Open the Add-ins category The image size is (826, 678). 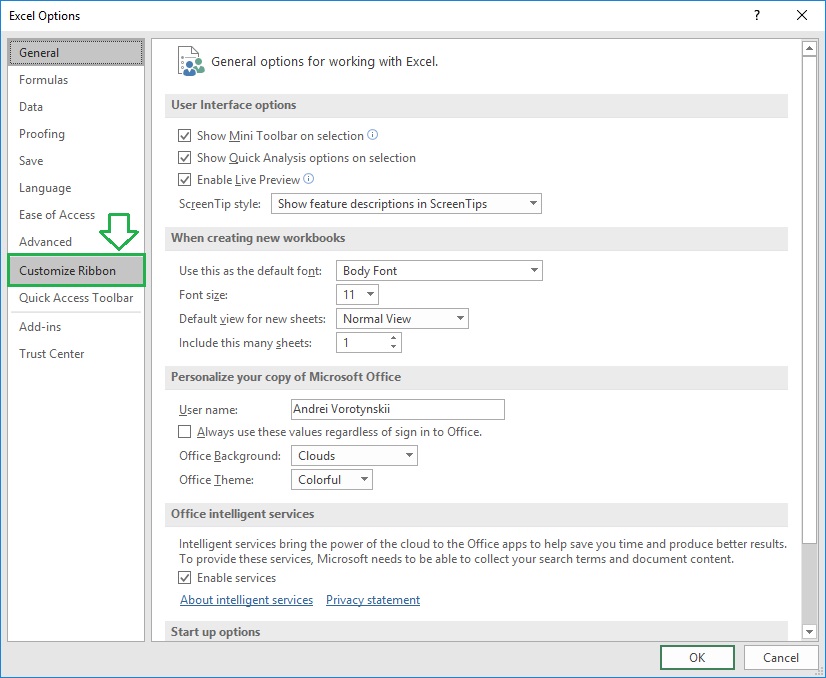(76, 327)
